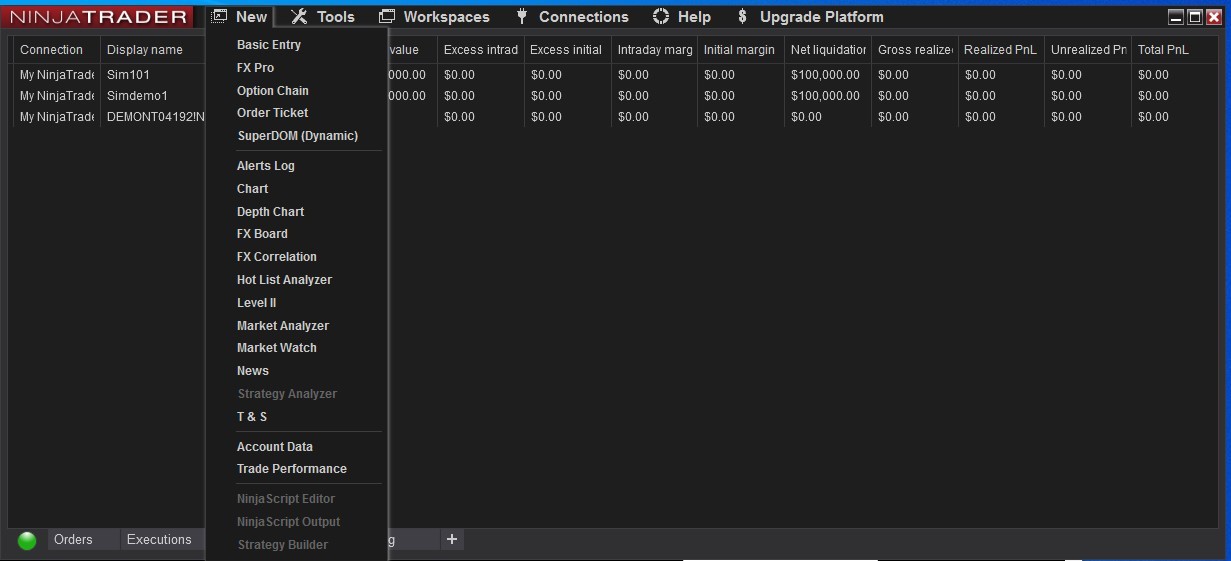Open the Tools menu
The width and height of the screenshot is (1231, 561).
pos(336,16)
